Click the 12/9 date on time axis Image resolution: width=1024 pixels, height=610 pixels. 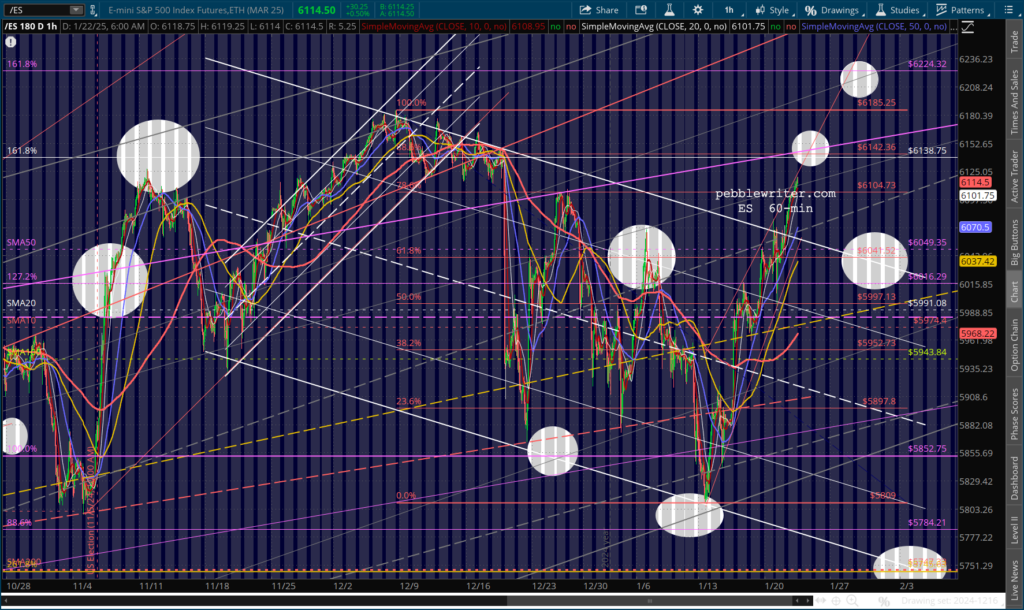click(x=409, y=586)
